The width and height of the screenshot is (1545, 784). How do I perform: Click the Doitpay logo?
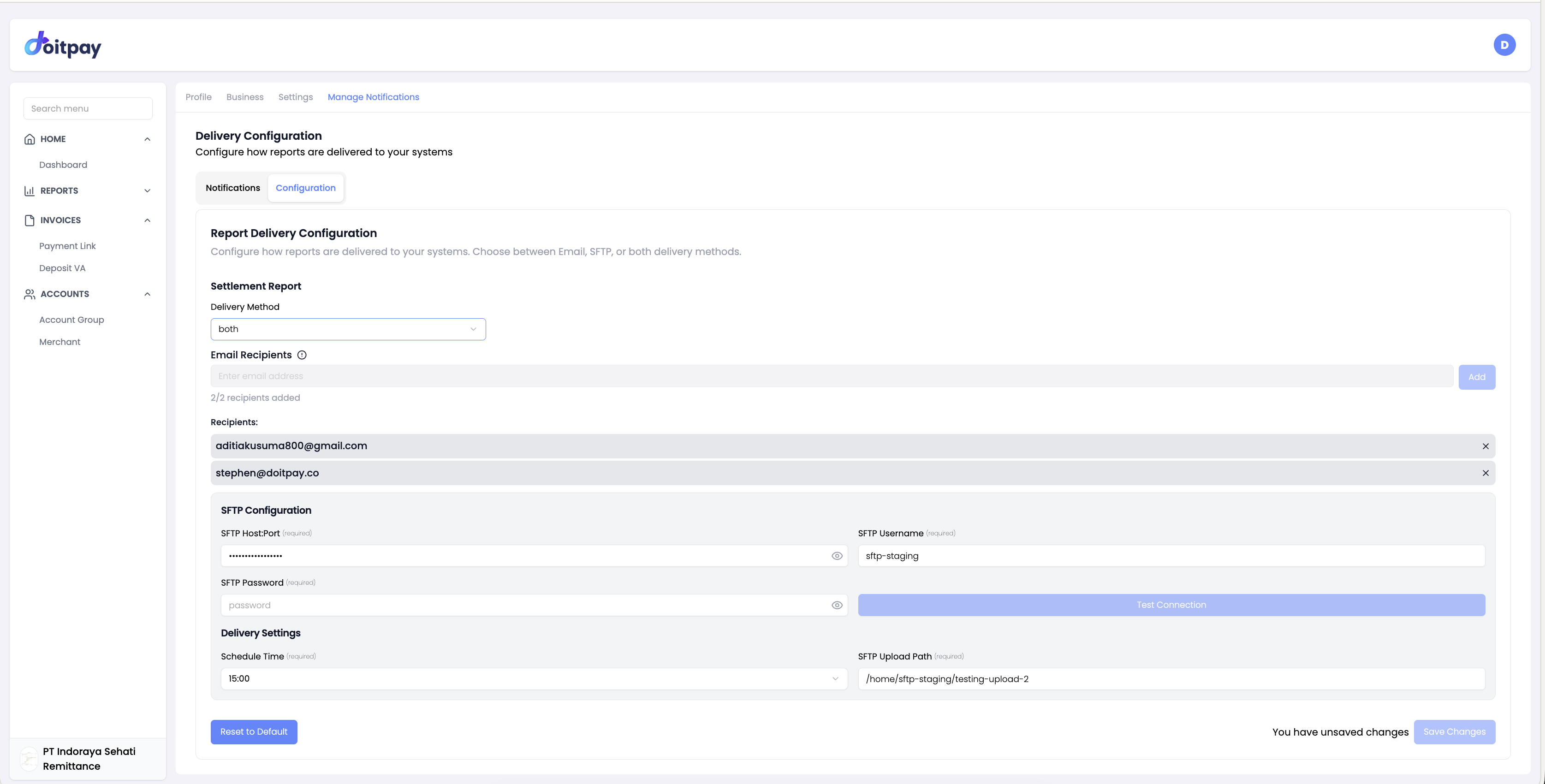click(63, 45)
